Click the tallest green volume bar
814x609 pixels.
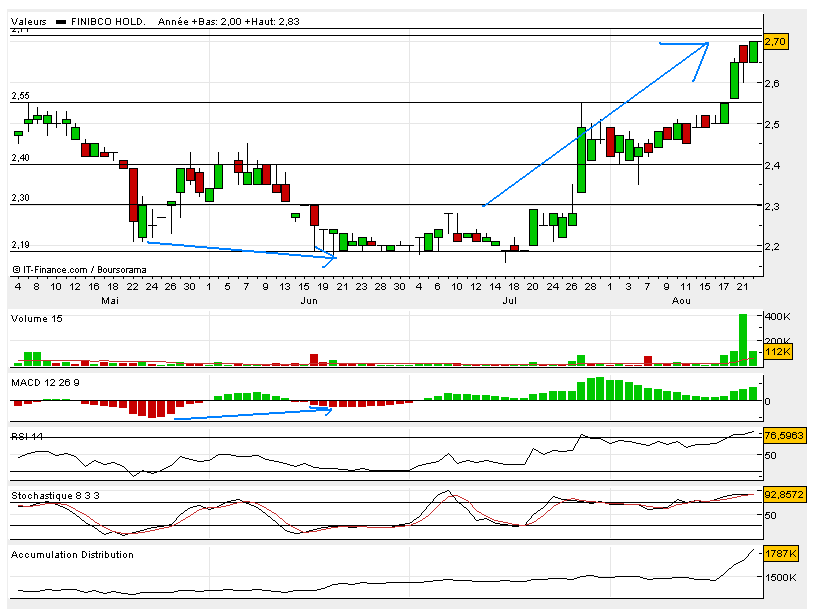coord(743,340)
